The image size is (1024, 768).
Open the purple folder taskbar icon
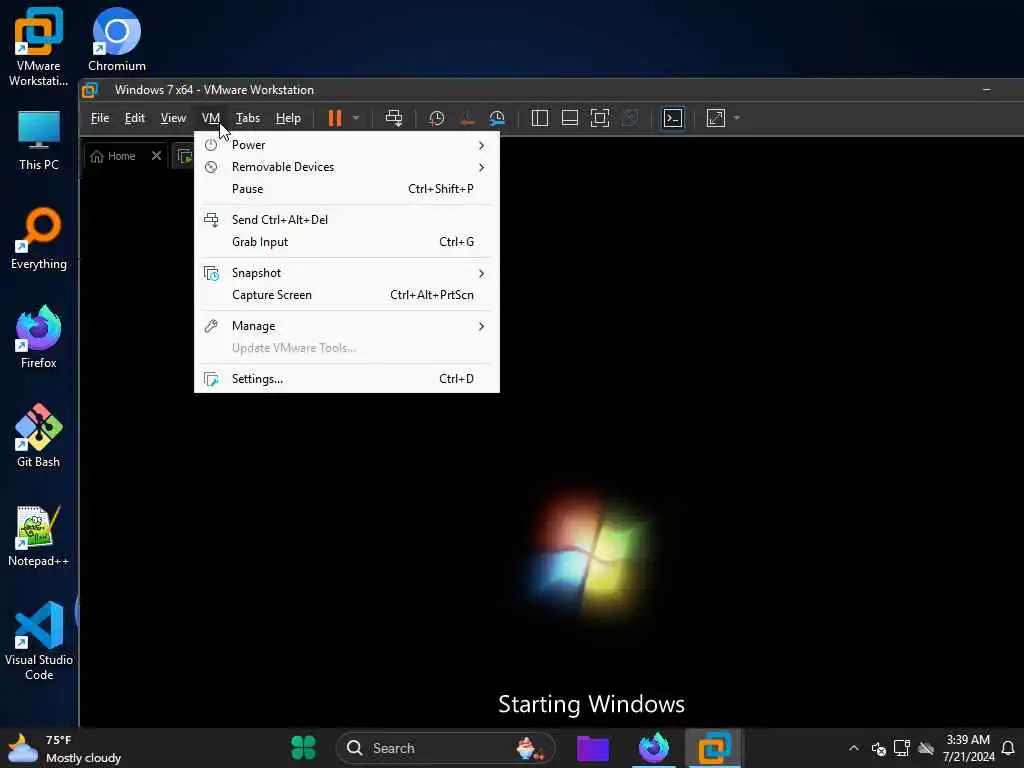pyautogui.click(x=593, y=748)
